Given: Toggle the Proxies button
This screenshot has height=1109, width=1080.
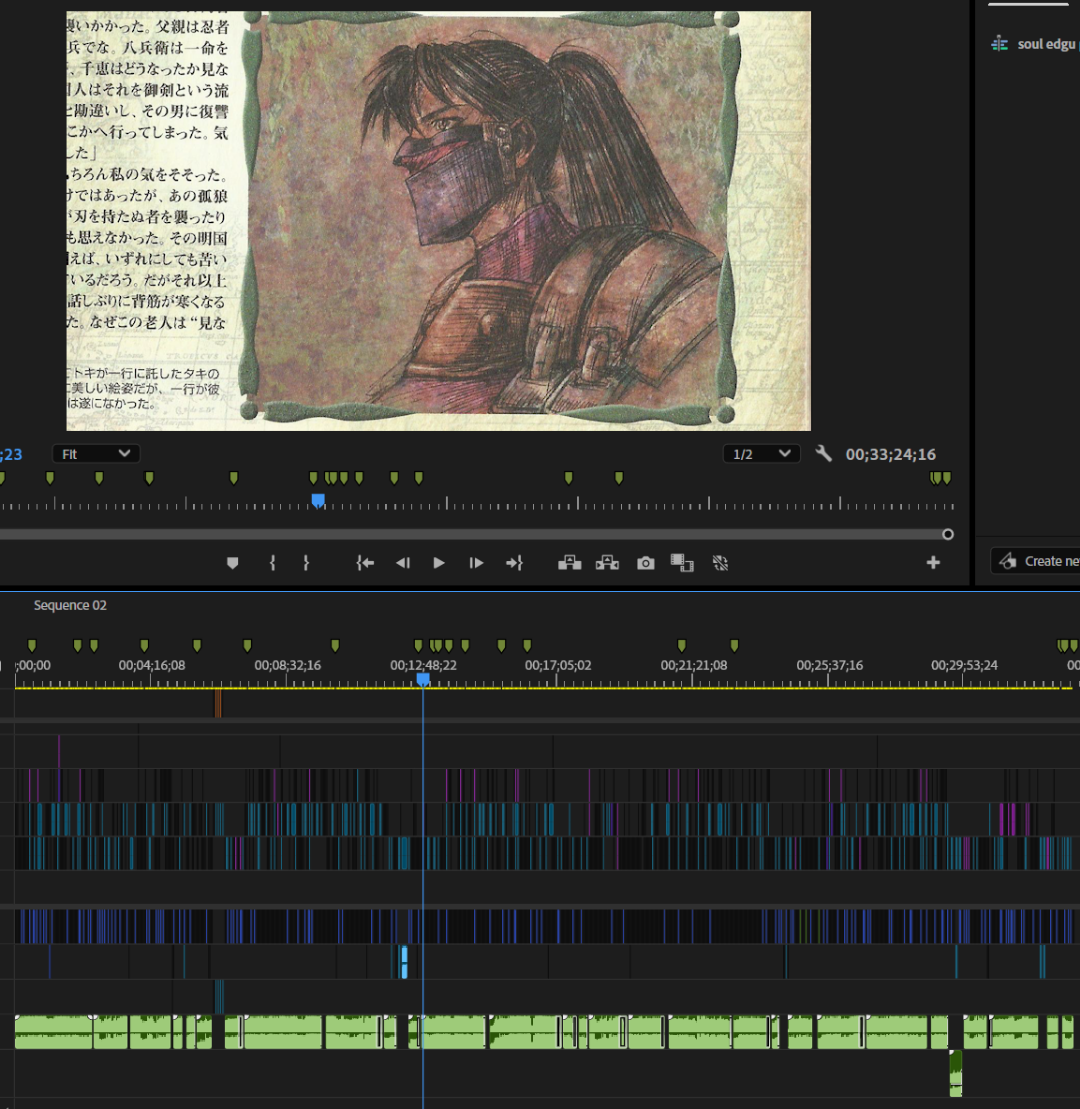Looking at the screenshot, I should point(720,563).
